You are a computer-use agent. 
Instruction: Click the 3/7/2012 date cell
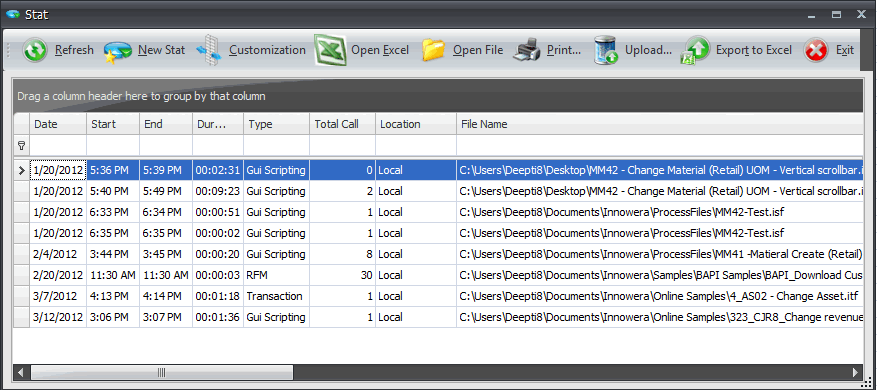click(x=58, y=296)
